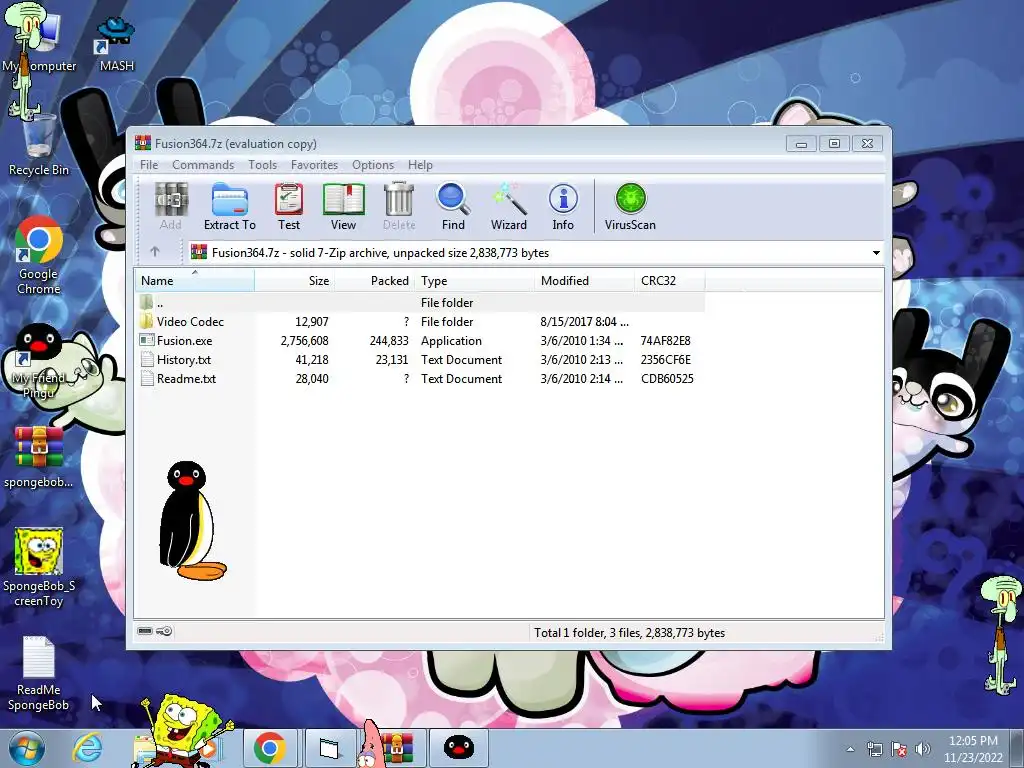Select the parent folder ".." row
Screen dimensions: 1024x768
[420, 302]
